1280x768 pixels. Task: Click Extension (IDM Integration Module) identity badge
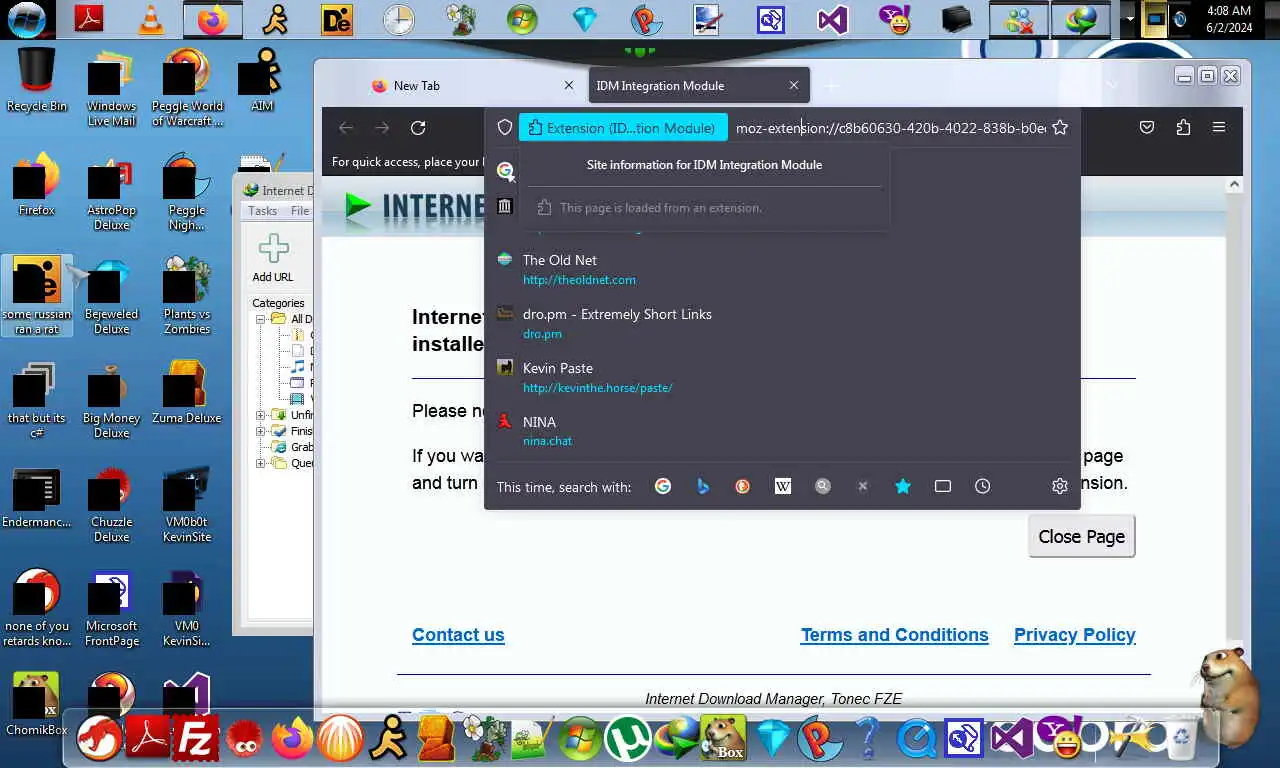point(623,128)
